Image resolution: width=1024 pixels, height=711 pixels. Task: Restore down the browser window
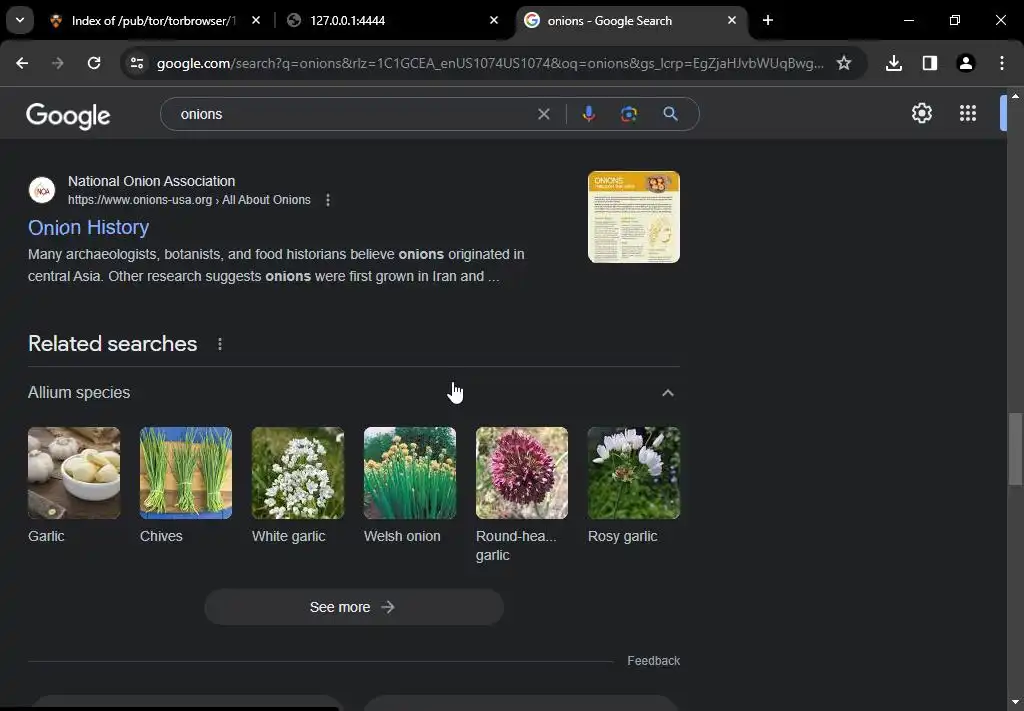tap(955, 20)
